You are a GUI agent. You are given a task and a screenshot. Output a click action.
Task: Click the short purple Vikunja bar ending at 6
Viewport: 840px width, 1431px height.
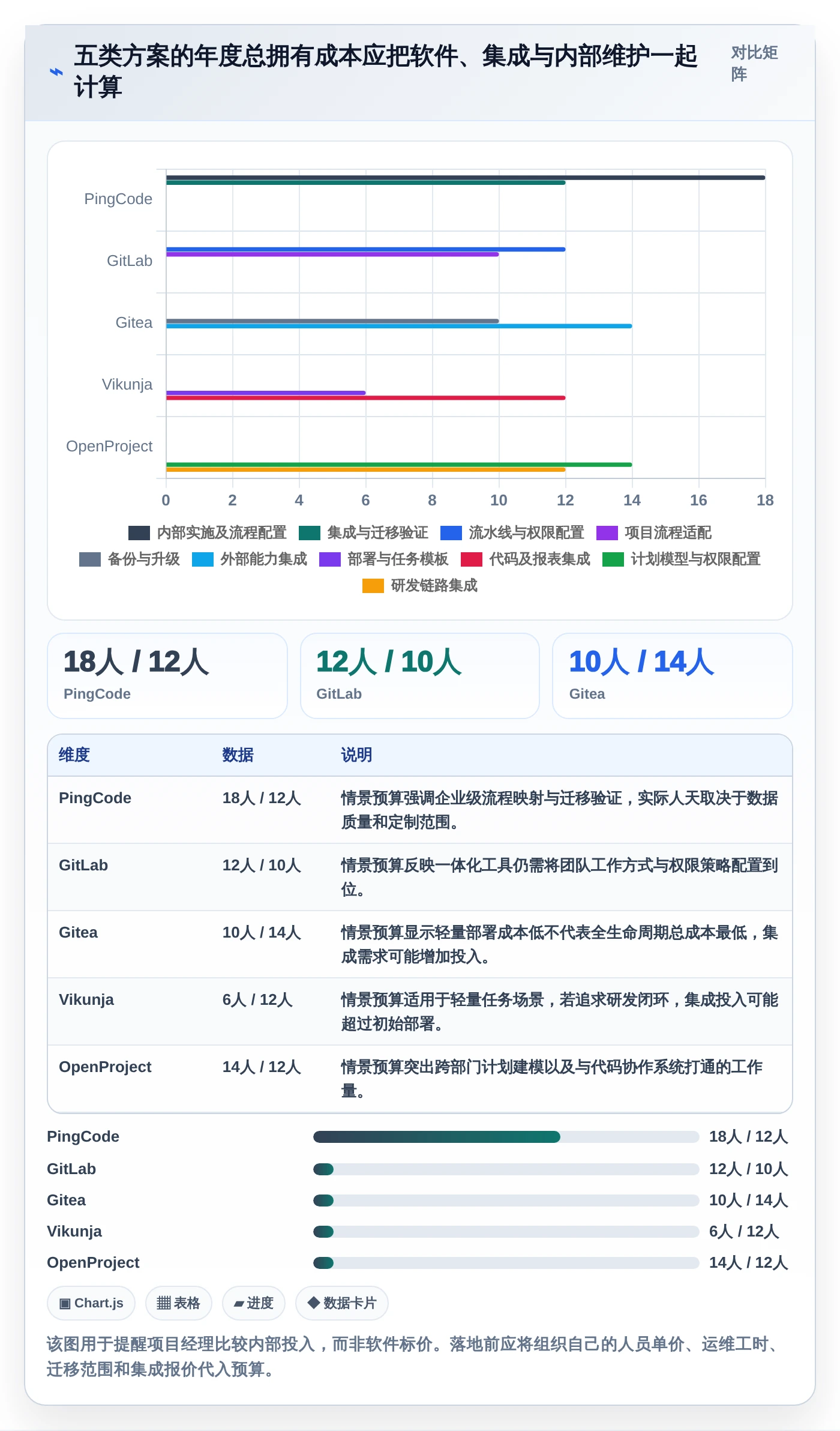pos(266,393)
